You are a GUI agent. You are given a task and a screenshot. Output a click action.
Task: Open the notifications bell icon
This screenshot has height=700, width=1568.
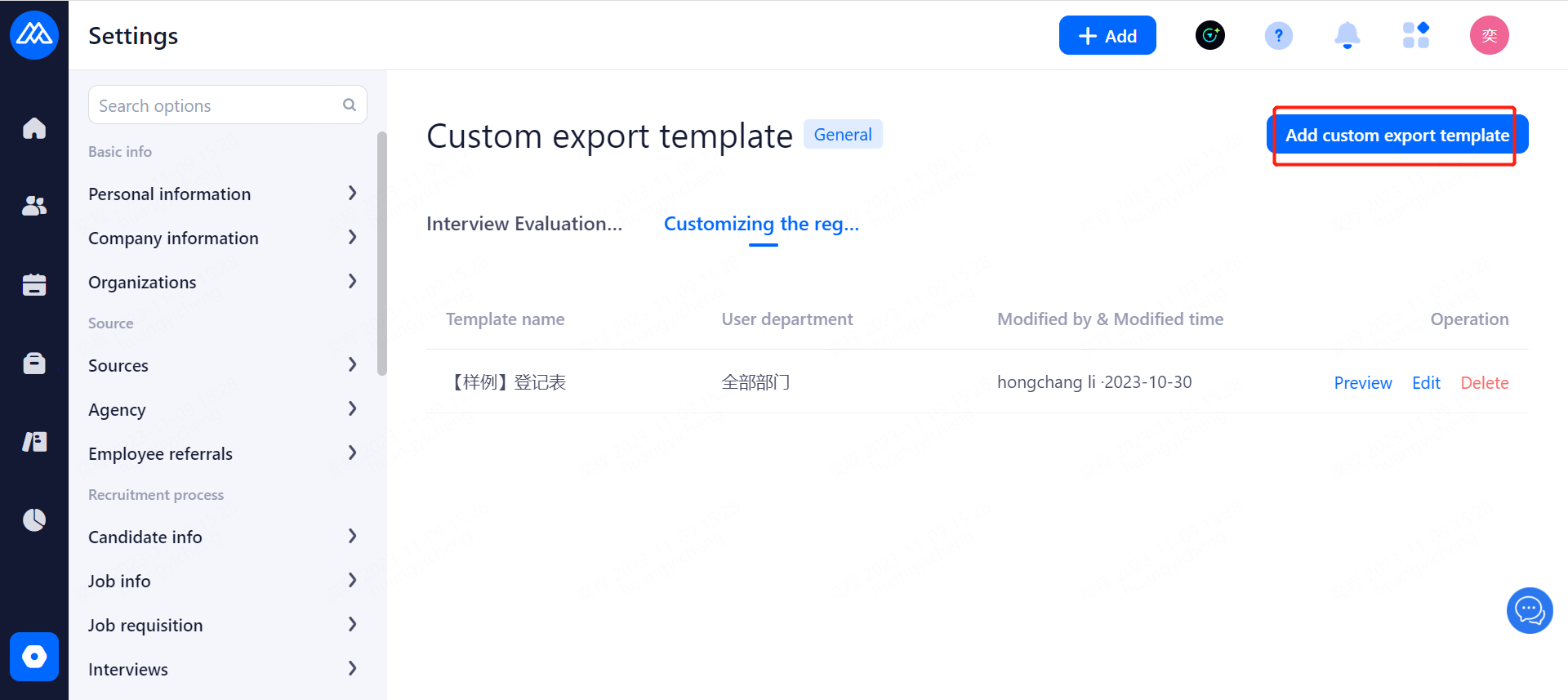point(1347,36)
